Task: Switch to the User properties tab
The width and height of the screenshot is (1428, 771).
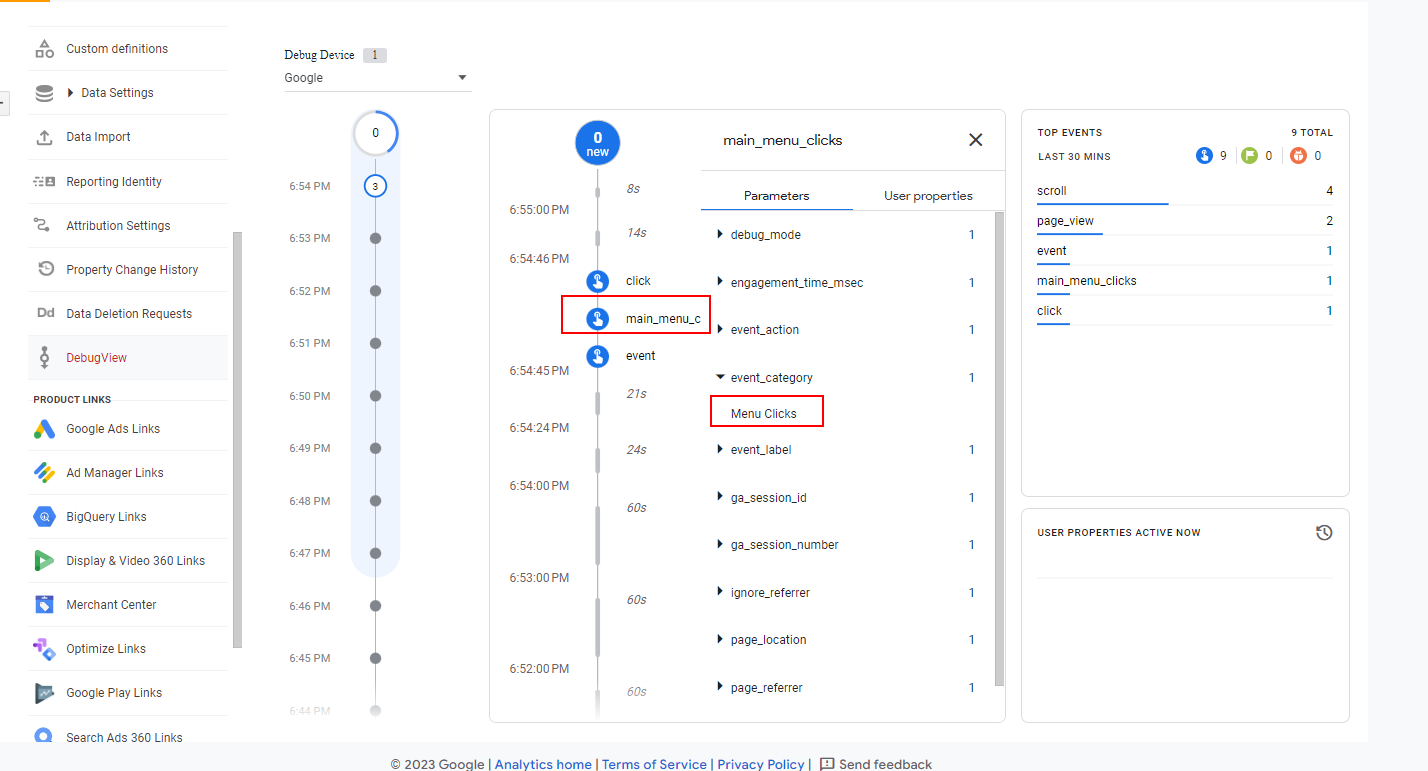Action: pyautogui.click(x=928, y=196)
